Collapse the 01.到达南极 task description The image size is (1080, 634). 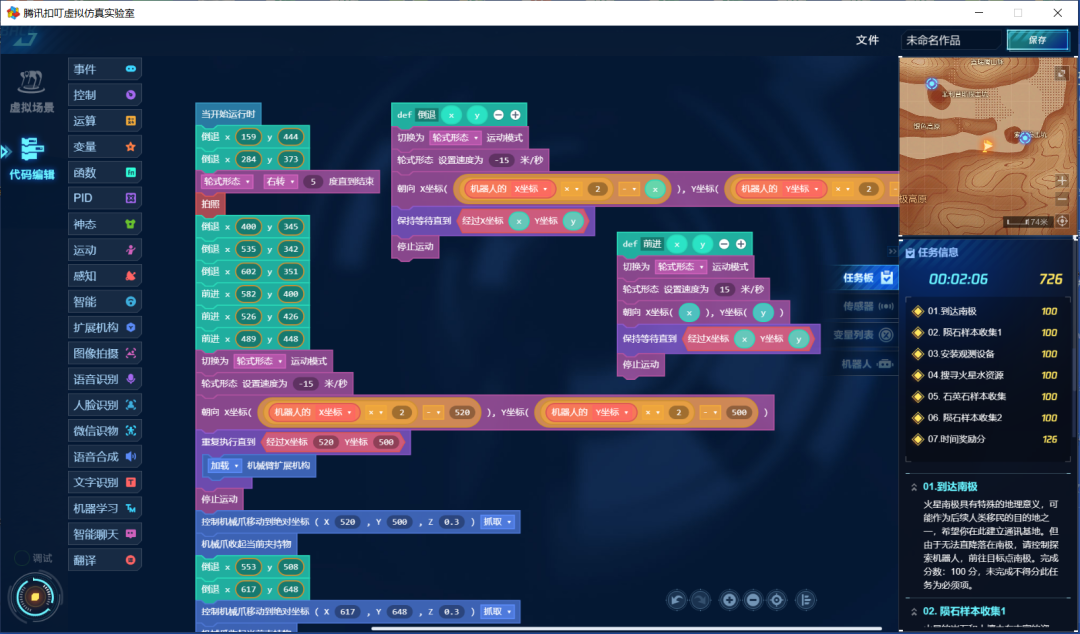(x=914, y=487)
